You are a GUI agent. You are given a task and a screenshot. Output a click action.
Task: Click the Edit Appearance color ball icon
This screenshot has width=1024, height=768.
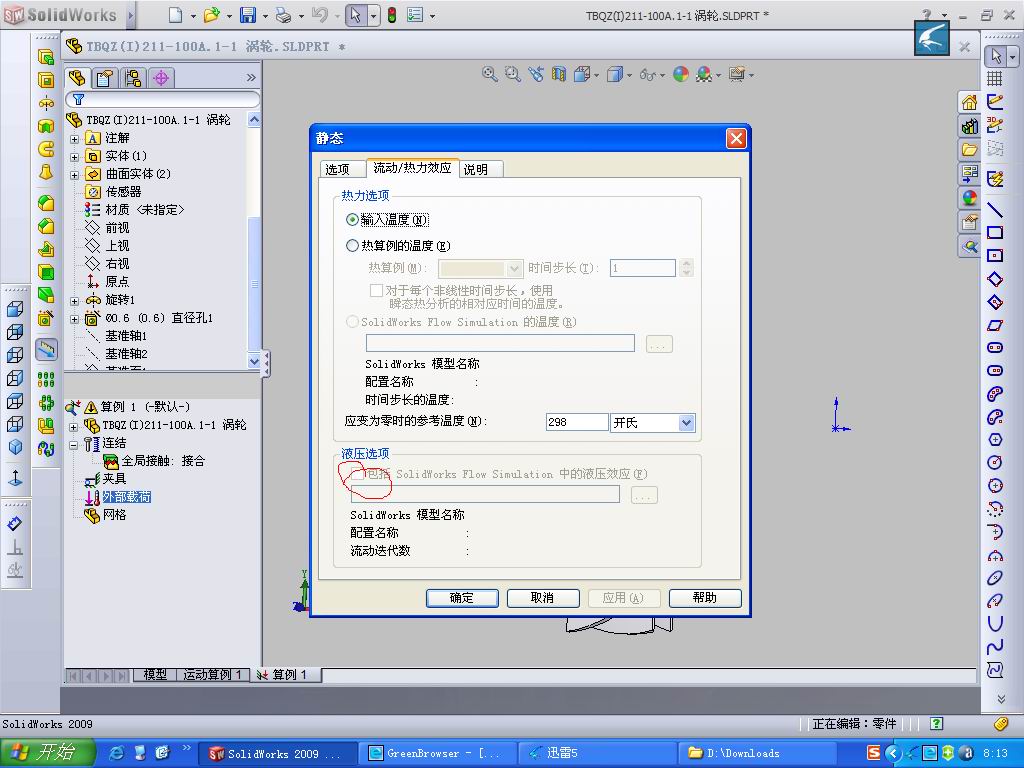[x=680, y=74]
